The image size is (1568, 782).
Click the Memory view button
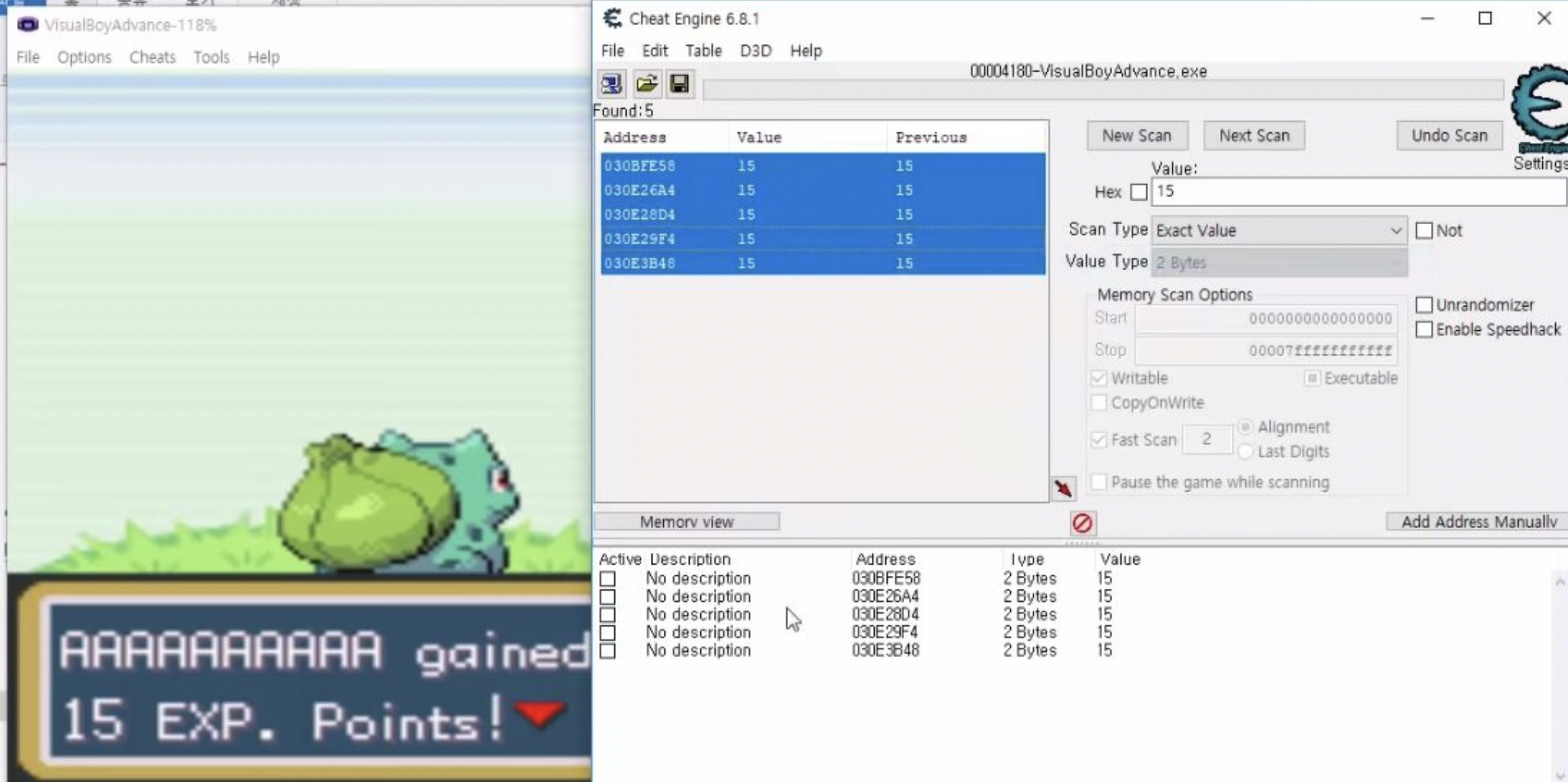click(686, 522)
